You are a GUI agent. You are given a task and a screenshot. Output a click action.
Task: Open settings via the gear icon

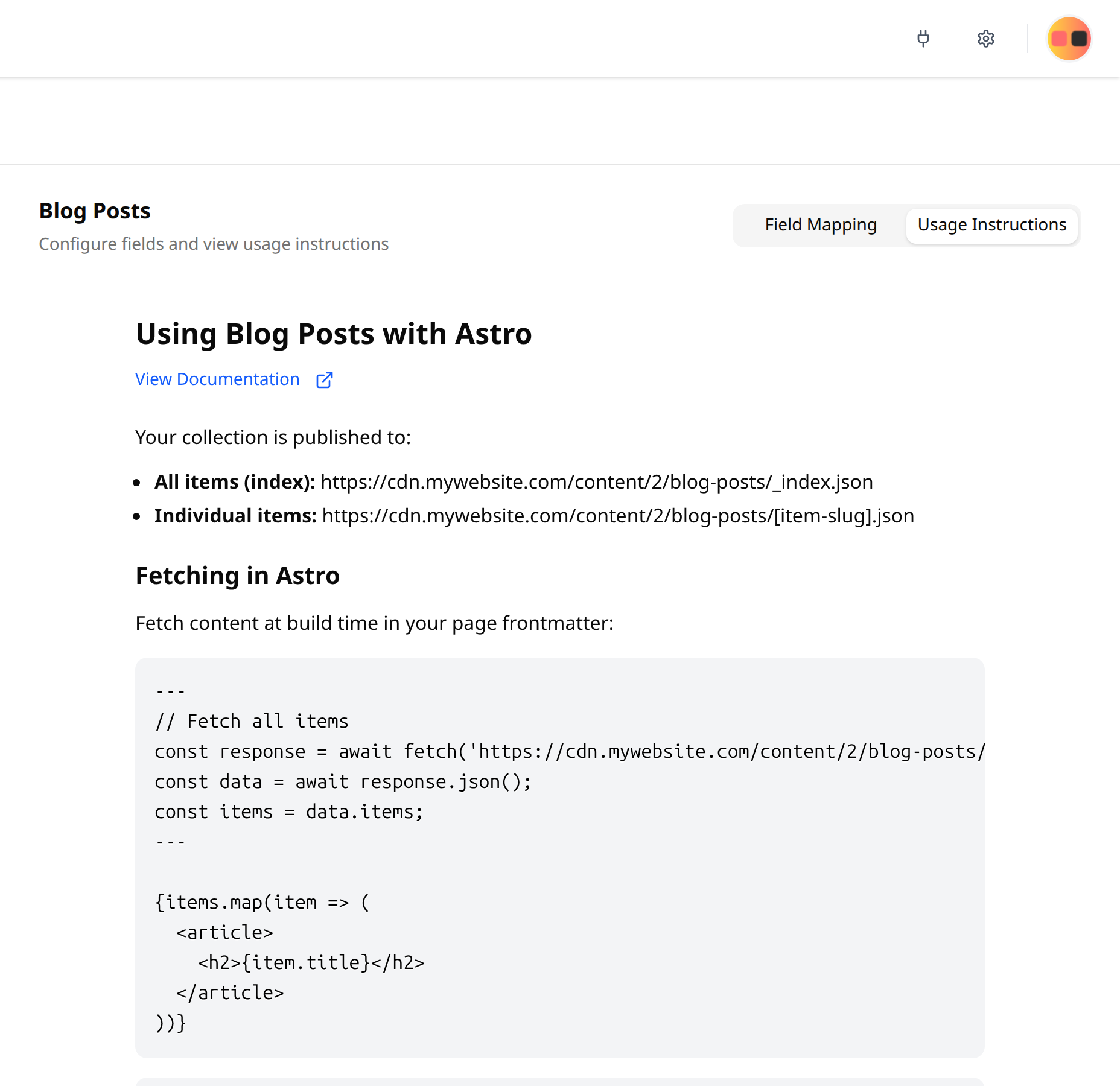click(x=986, y=39)
